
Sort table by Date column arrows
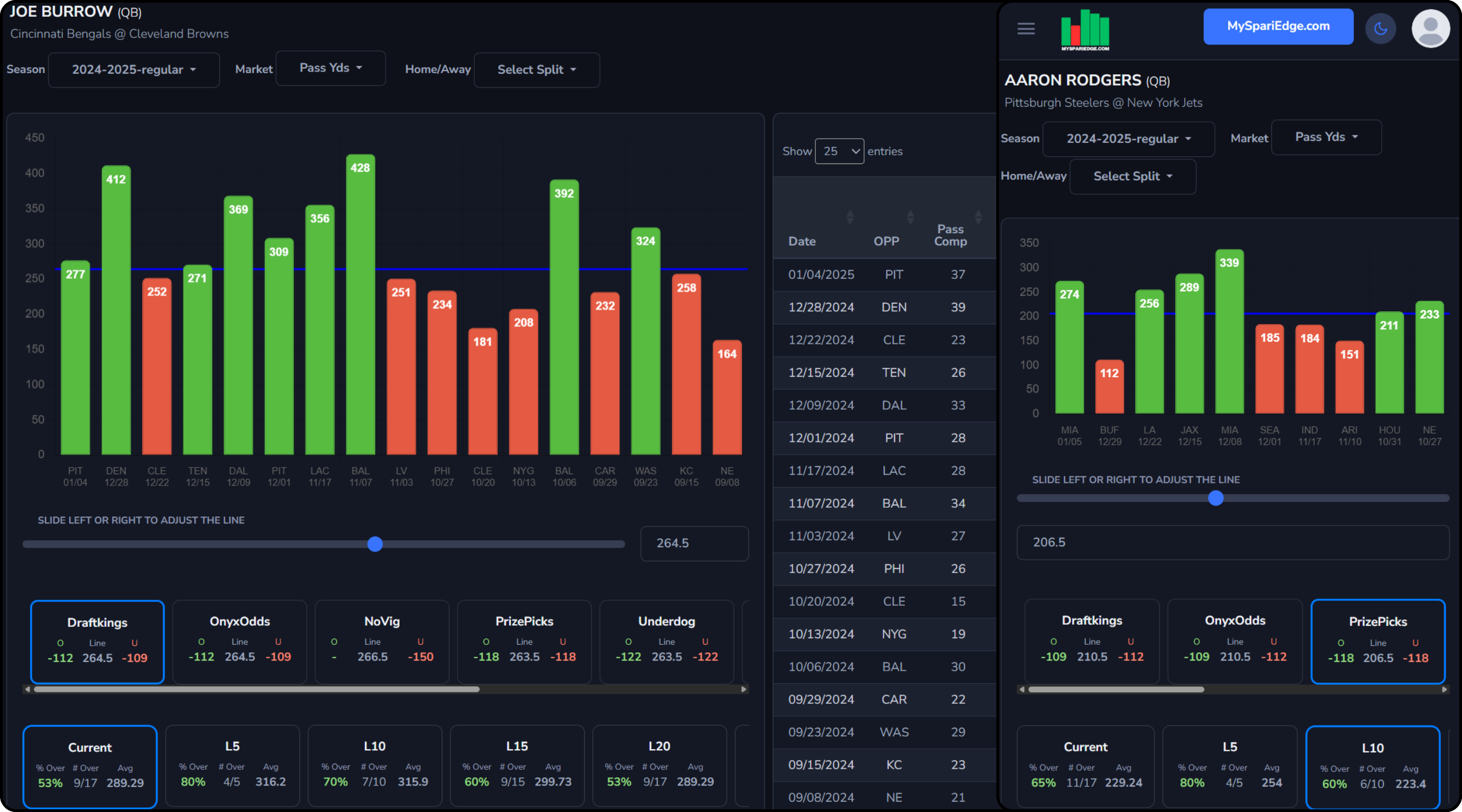coord(850,217)
